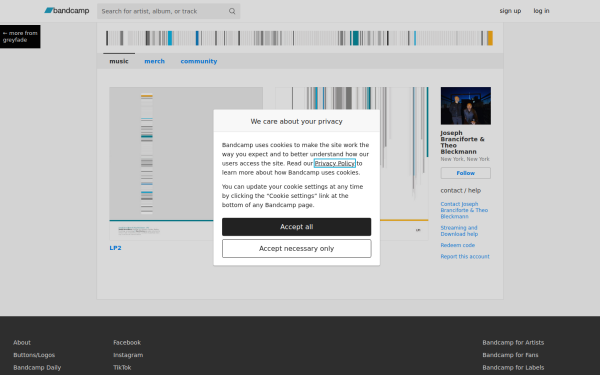Switch to the community tab

pos(199,61)
